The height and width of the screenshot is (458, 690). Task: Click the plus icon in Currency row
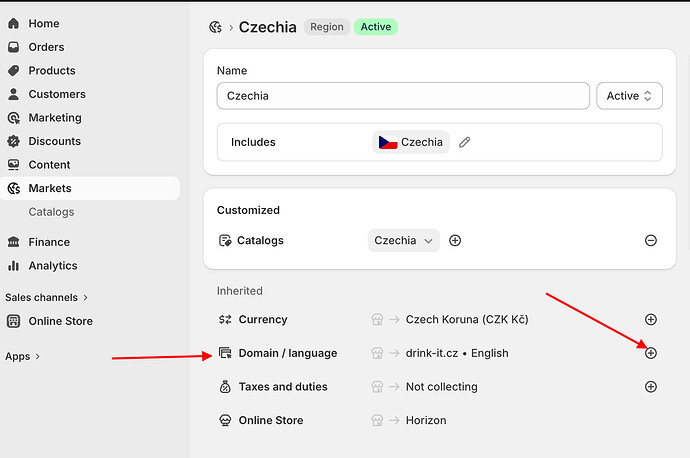[651, 320]
